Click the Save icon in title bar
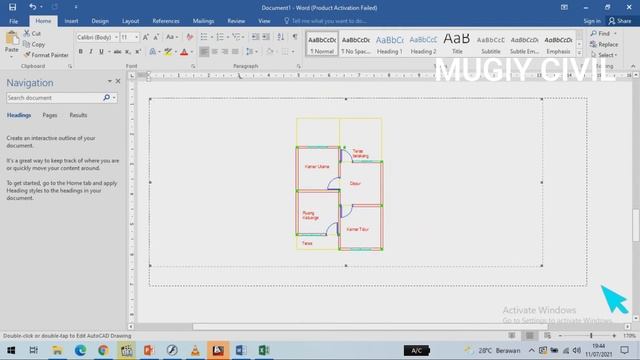 (12, 7)
